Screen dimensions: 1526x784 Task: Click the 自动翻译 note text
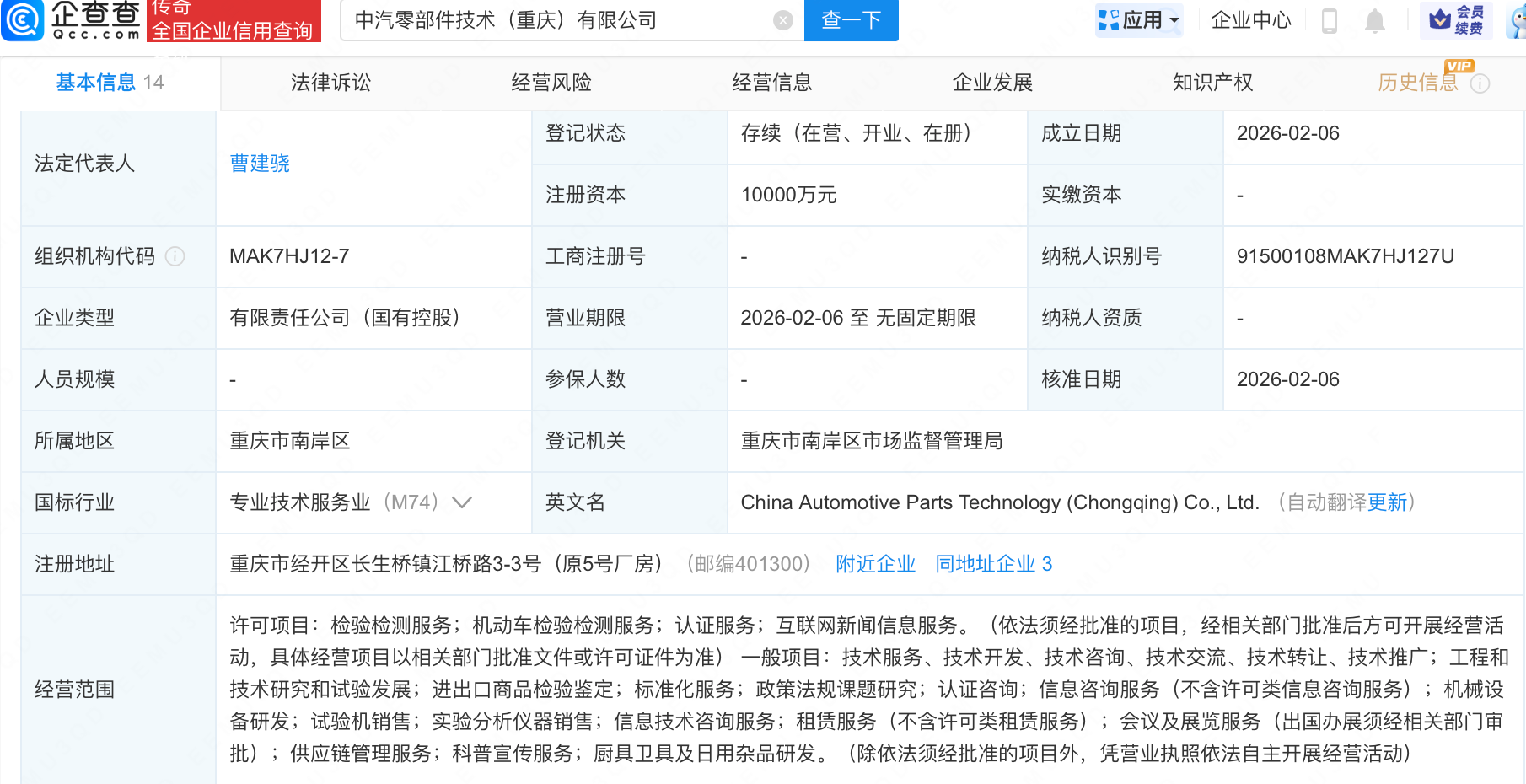coord(1327,502)
